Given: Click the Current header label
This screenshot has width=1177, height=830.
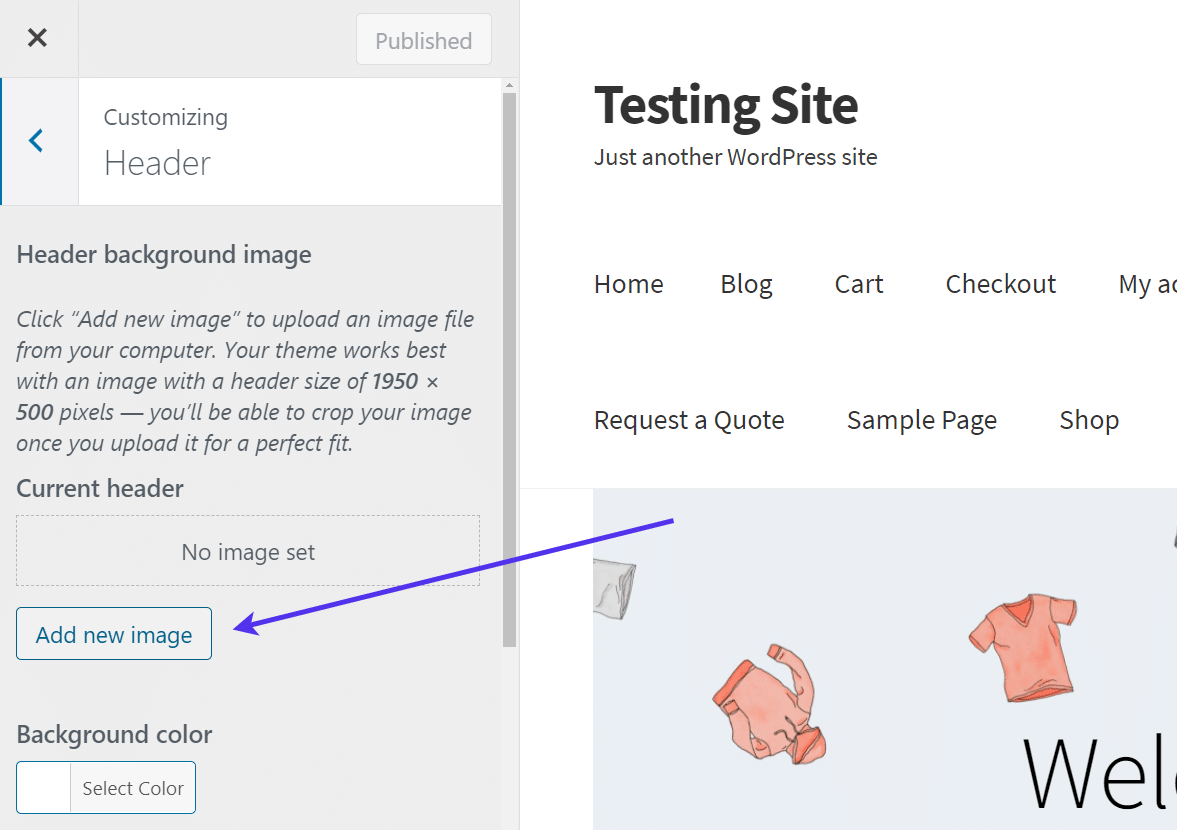Looking at the screenshot, I should (x=99, y=488).
